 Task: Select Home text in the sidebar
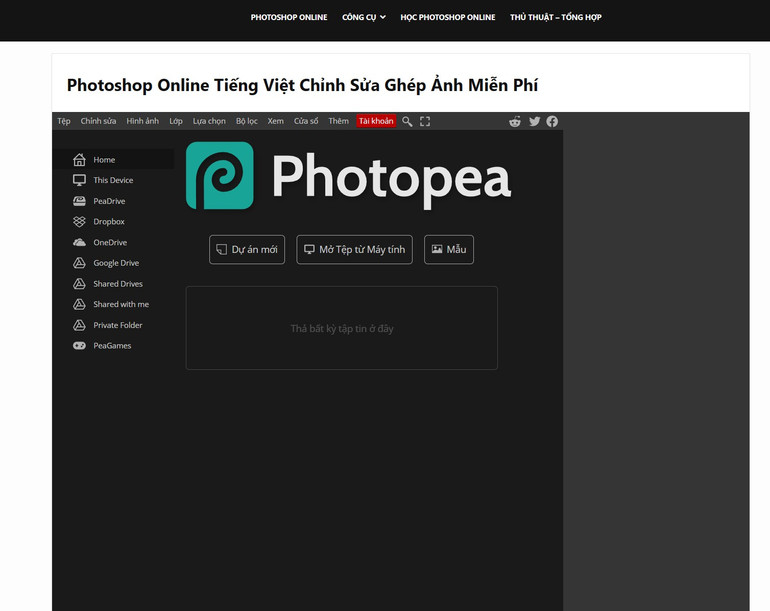(x=104, y=160)
